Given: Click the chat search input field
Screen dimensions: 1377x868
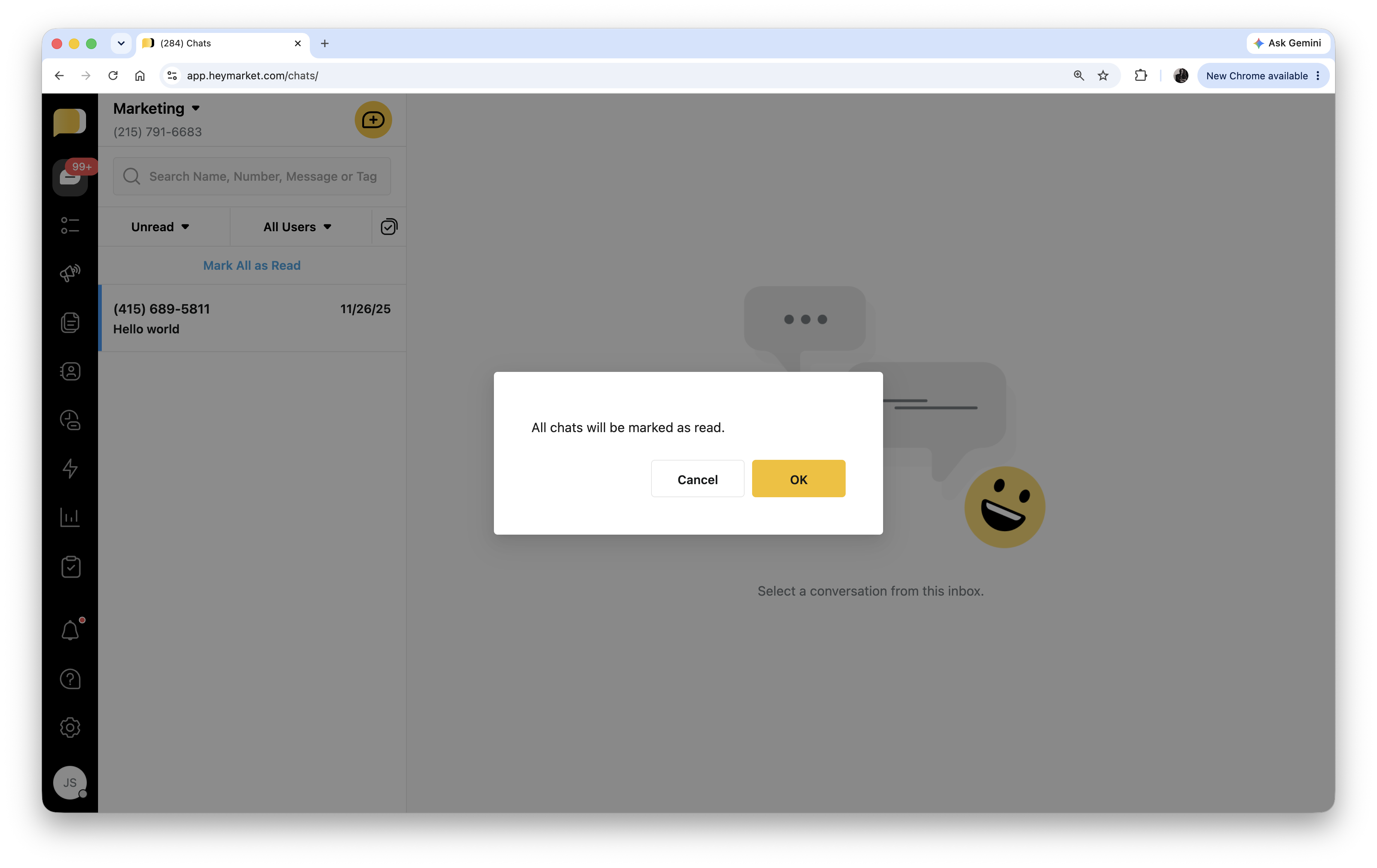Looking at the screenshot, I should coord(262,177).
